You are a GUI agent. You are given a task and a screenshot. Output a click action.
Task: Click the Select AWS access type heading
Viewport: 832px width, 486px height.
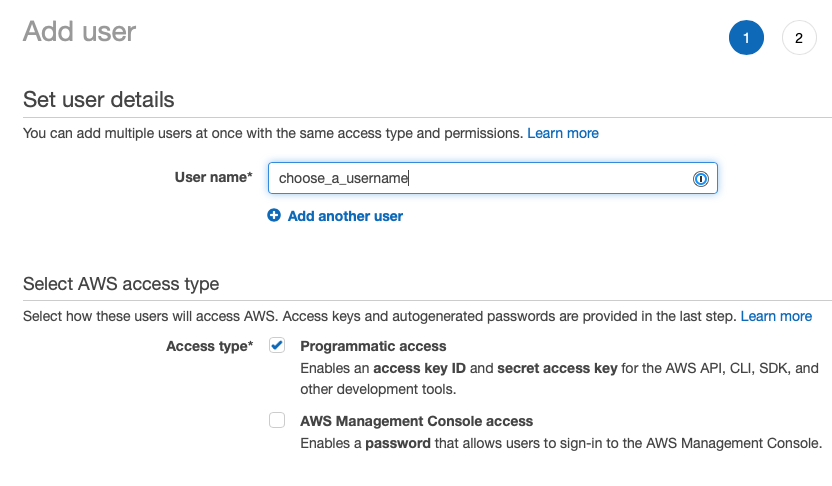(121, 284)
